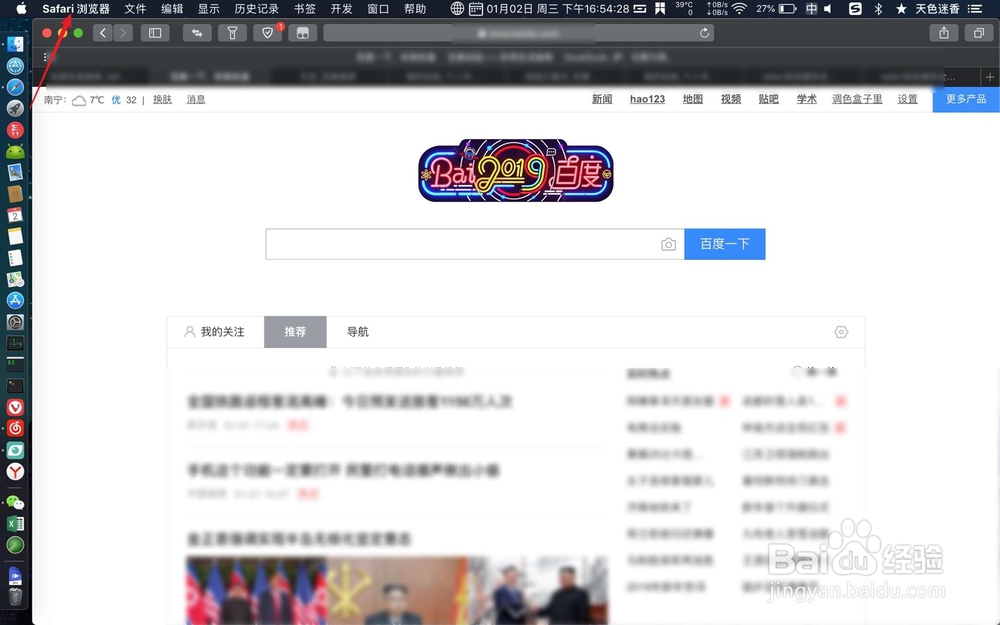The height and width of the screenshot is (625, 1000).
Task: Click the 换肤 link
Action: [163, 99]
